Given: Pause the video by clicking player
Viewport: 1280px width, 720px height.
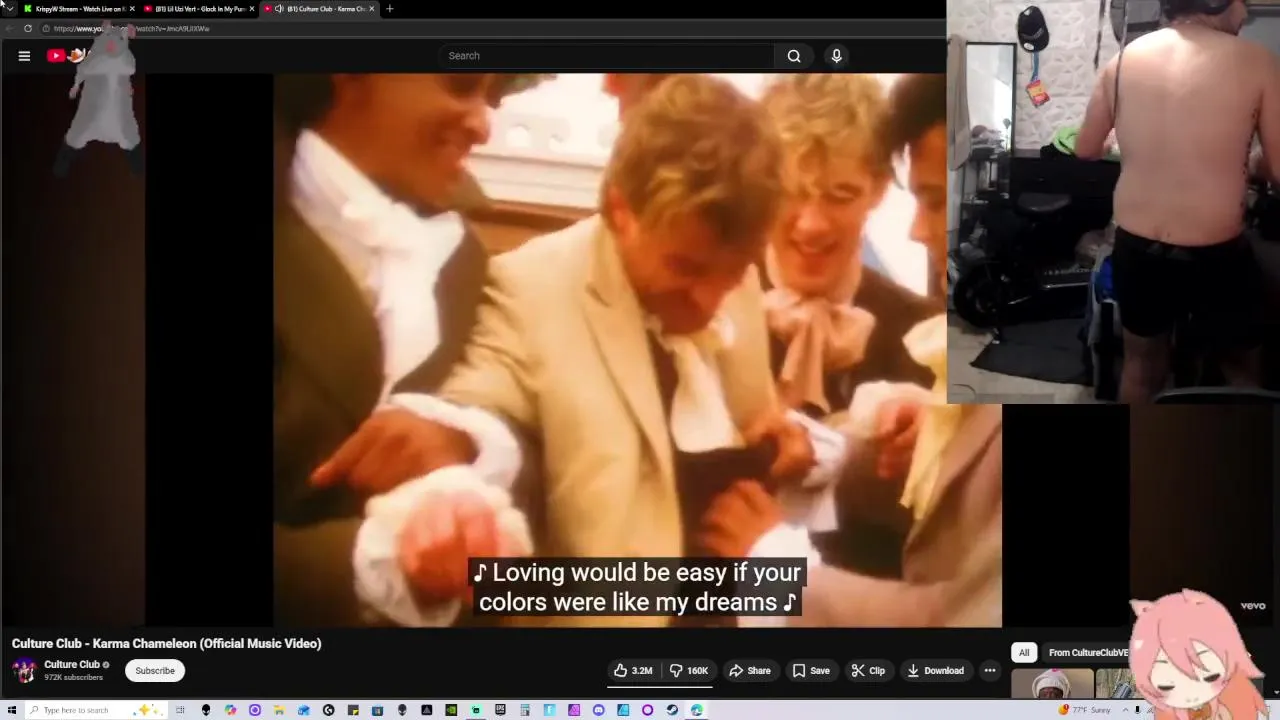Looking at the screenshot, I should (x=637, y=350).
